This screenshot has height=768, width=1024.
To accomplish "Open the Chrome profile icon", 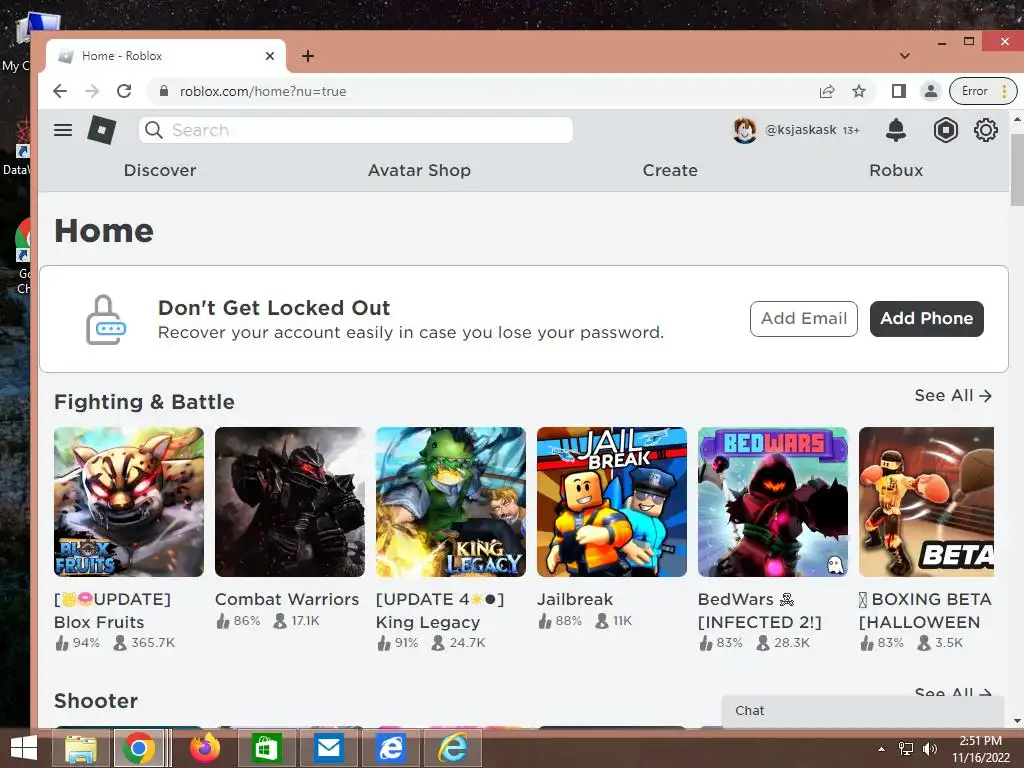I will pyautogui.click(x=931, y=91).
